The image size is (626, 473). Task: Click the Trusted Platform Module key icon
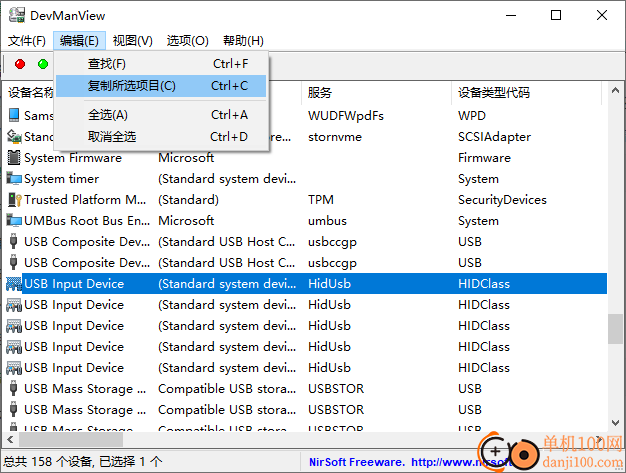click(14, 200)
